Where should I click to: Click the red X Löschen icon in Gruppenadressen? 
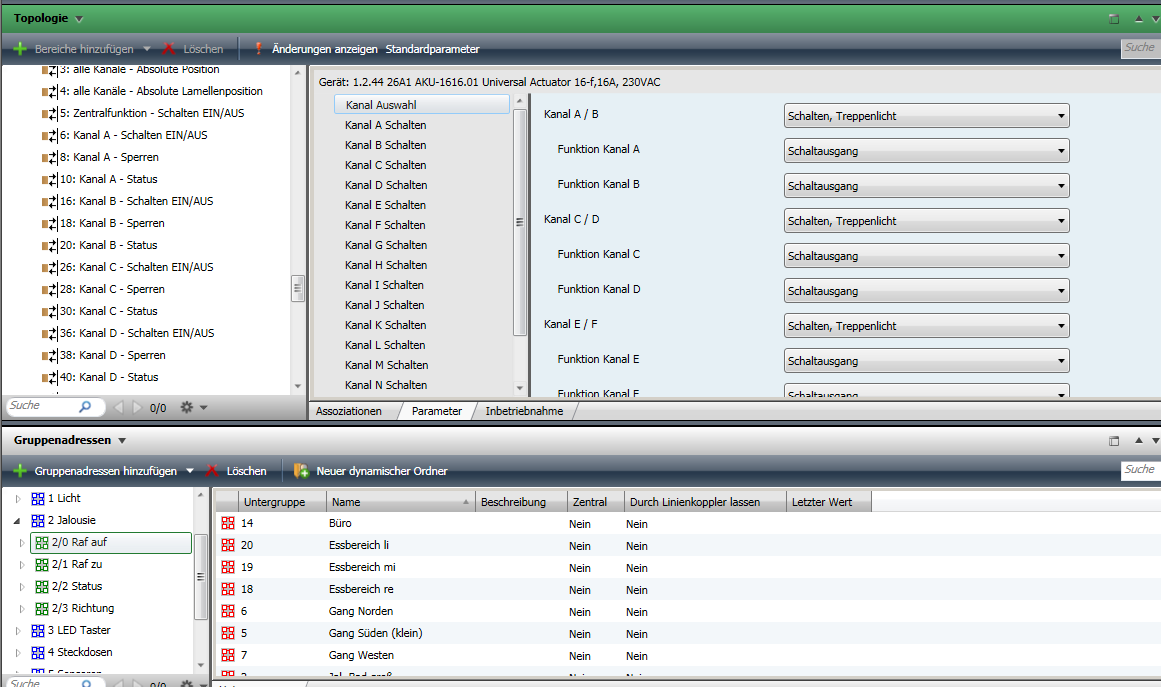point(213,471)
